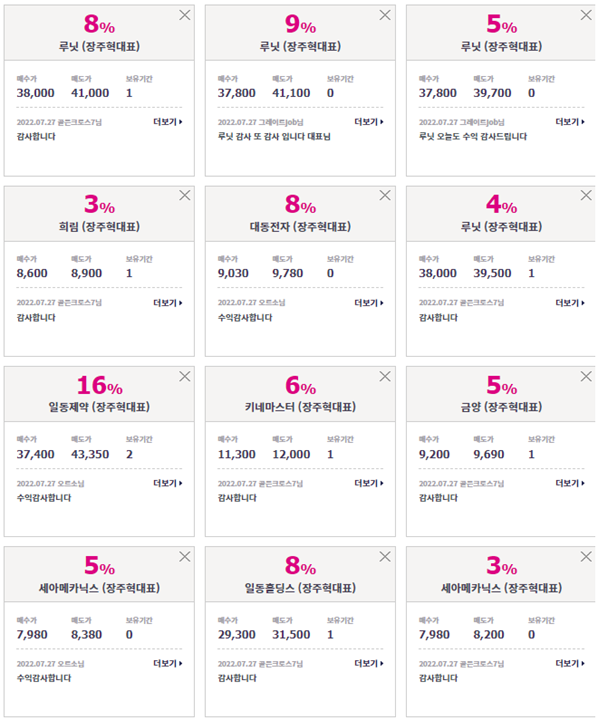Screen dimensions: 613x724
Task: Click the 루닛 감사 또 감사 review text
Action: pos(274,137)
